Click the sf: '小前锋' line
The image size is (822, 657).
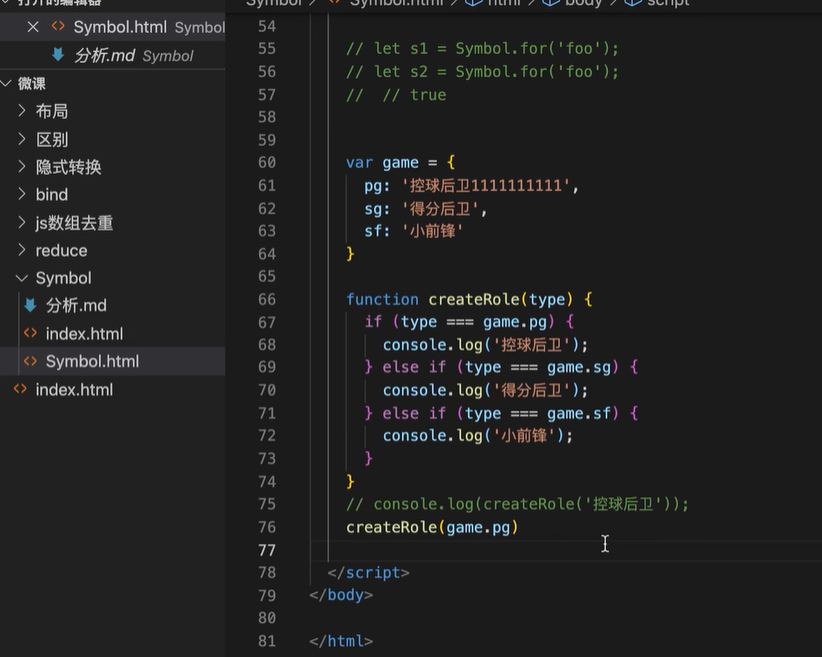(x=414, y=231)
